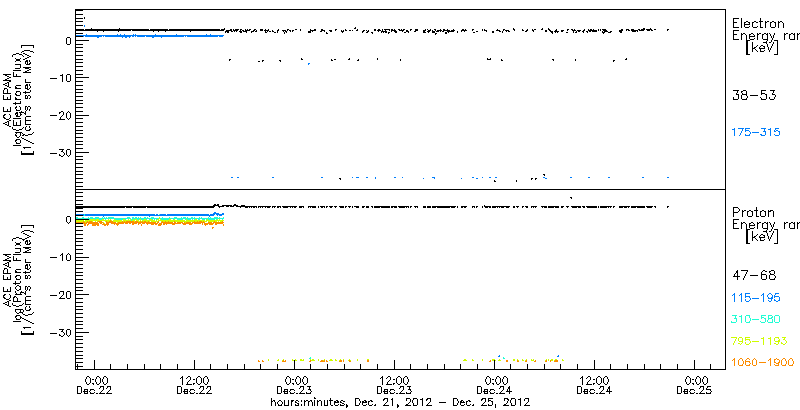The image size is (800, 410).
Task: Click the blue '115-195' proton legend label
Action: click(x=756, y=298)
